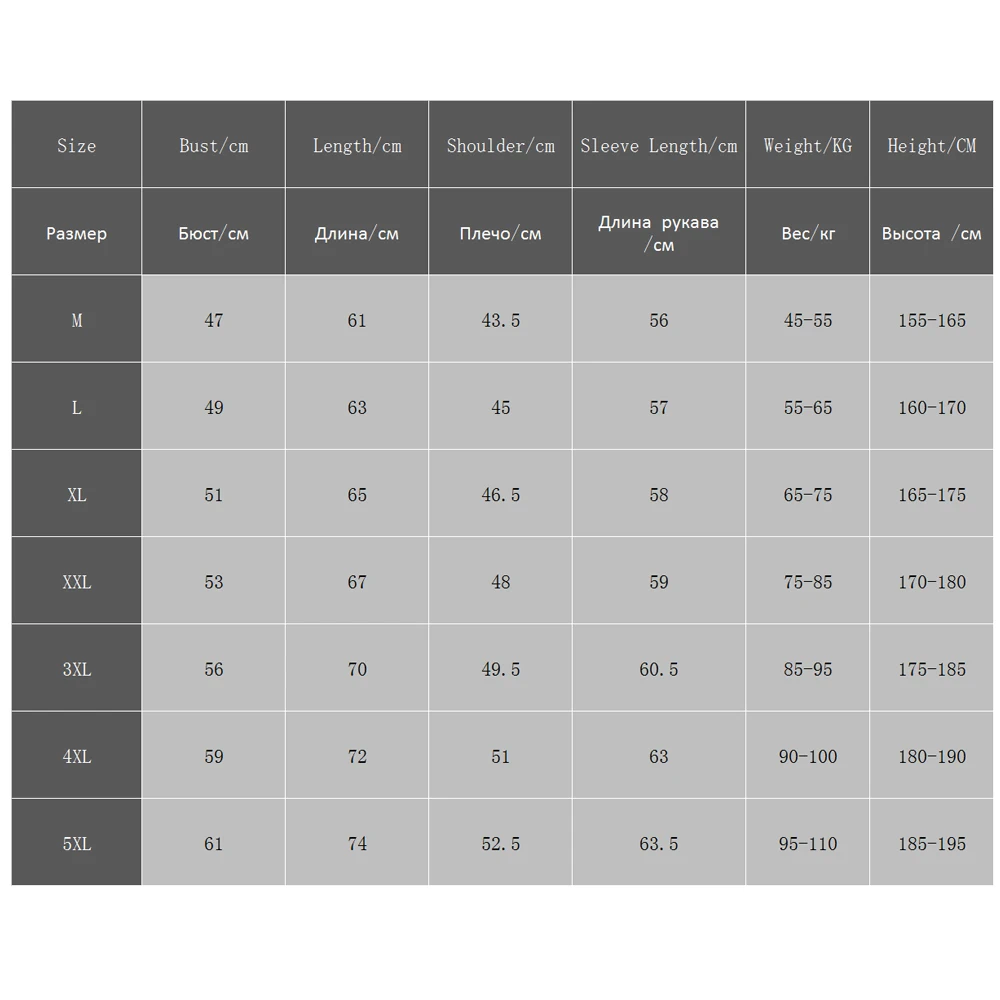
Task: Select the 185-195 height cell
Action: click(931, 844)
